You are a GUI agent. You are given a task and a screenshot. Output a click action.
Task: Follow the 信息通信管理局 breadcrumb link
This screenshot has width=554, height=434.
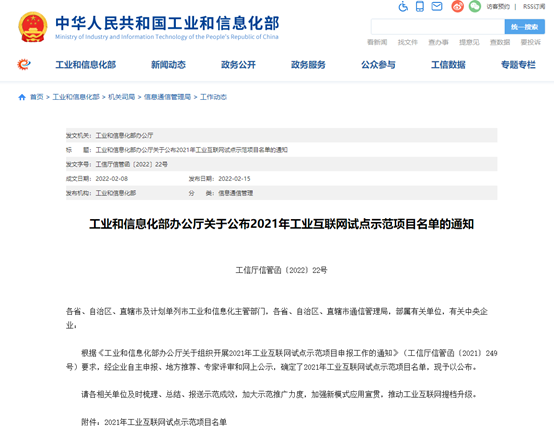click(x=167, y=97)
